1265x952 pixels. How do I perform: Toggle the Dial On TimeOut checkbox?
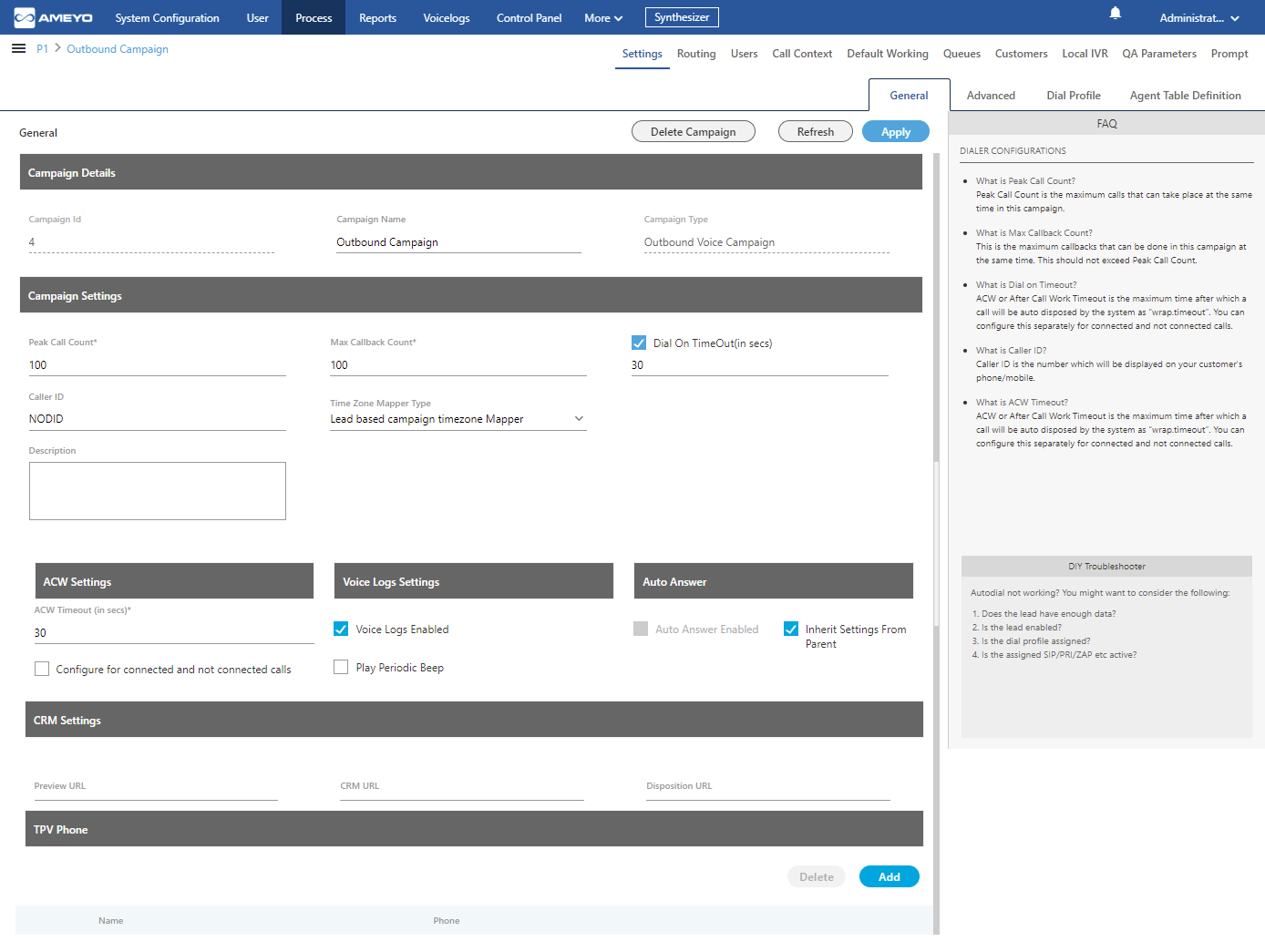pyautogui.click(x=639, y=343)
